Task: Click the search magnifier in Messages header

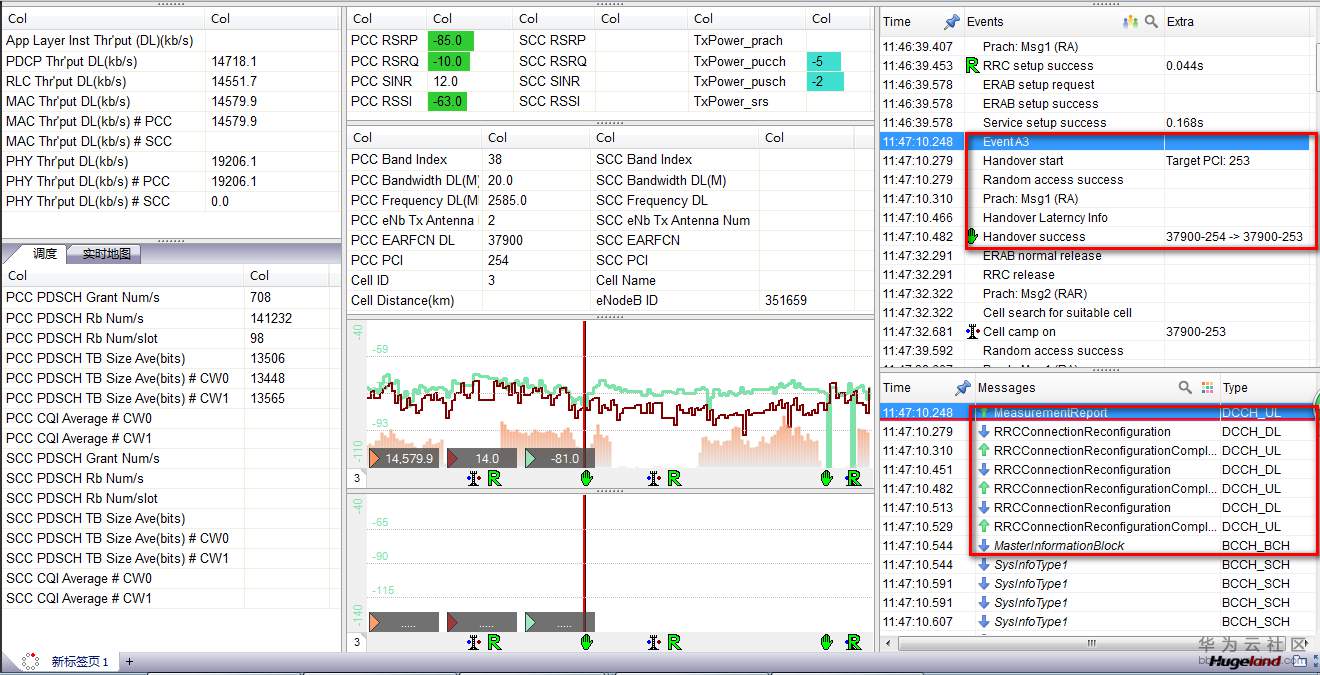Action: [1185, 387]
